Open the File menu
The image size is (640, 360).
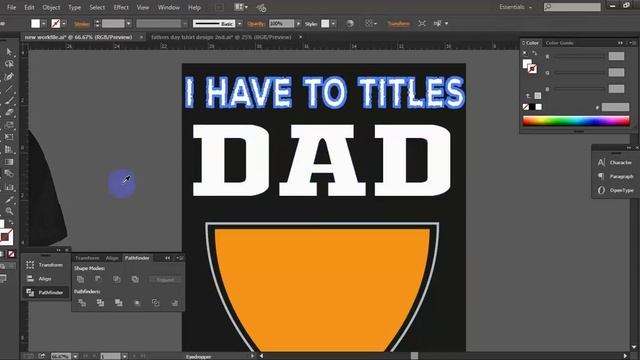[x=11, y=7]
